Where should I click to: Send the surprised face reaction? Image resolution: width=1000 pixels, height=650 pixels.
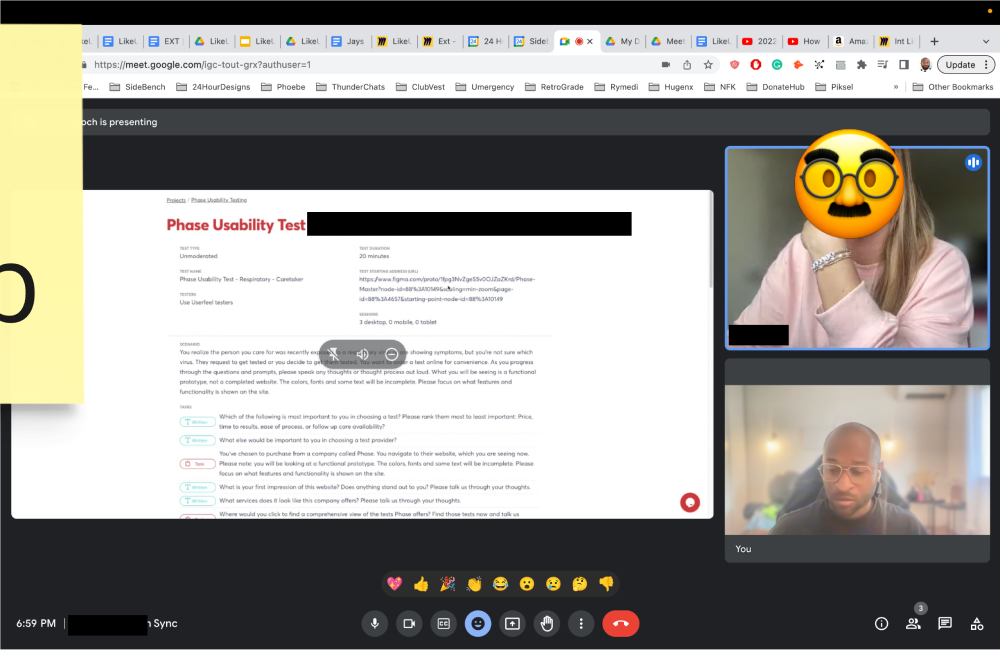tap(527, 584)
